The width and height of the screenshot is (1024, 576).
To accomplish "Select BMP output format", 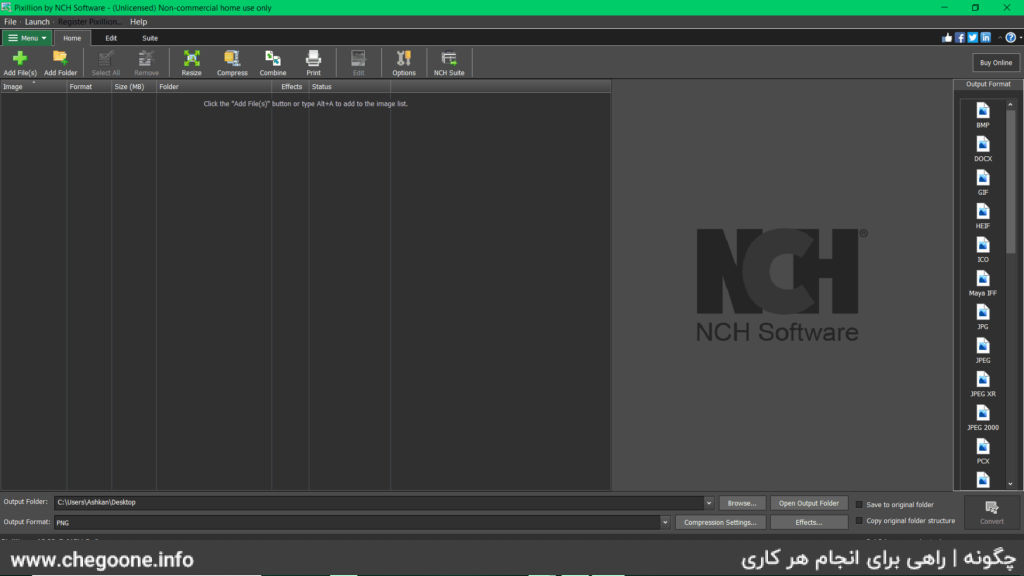I will click(x=983, y=115).
